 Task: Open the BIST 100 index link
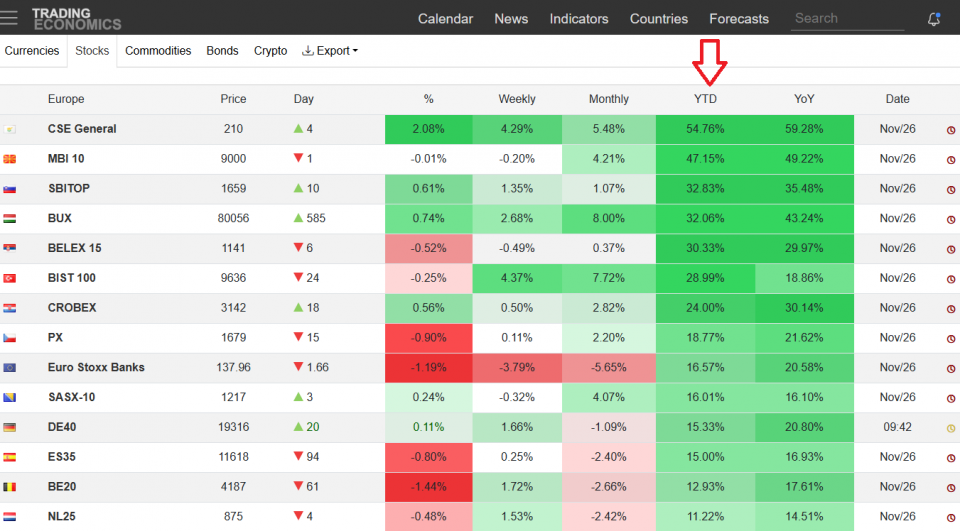[72, 277]
